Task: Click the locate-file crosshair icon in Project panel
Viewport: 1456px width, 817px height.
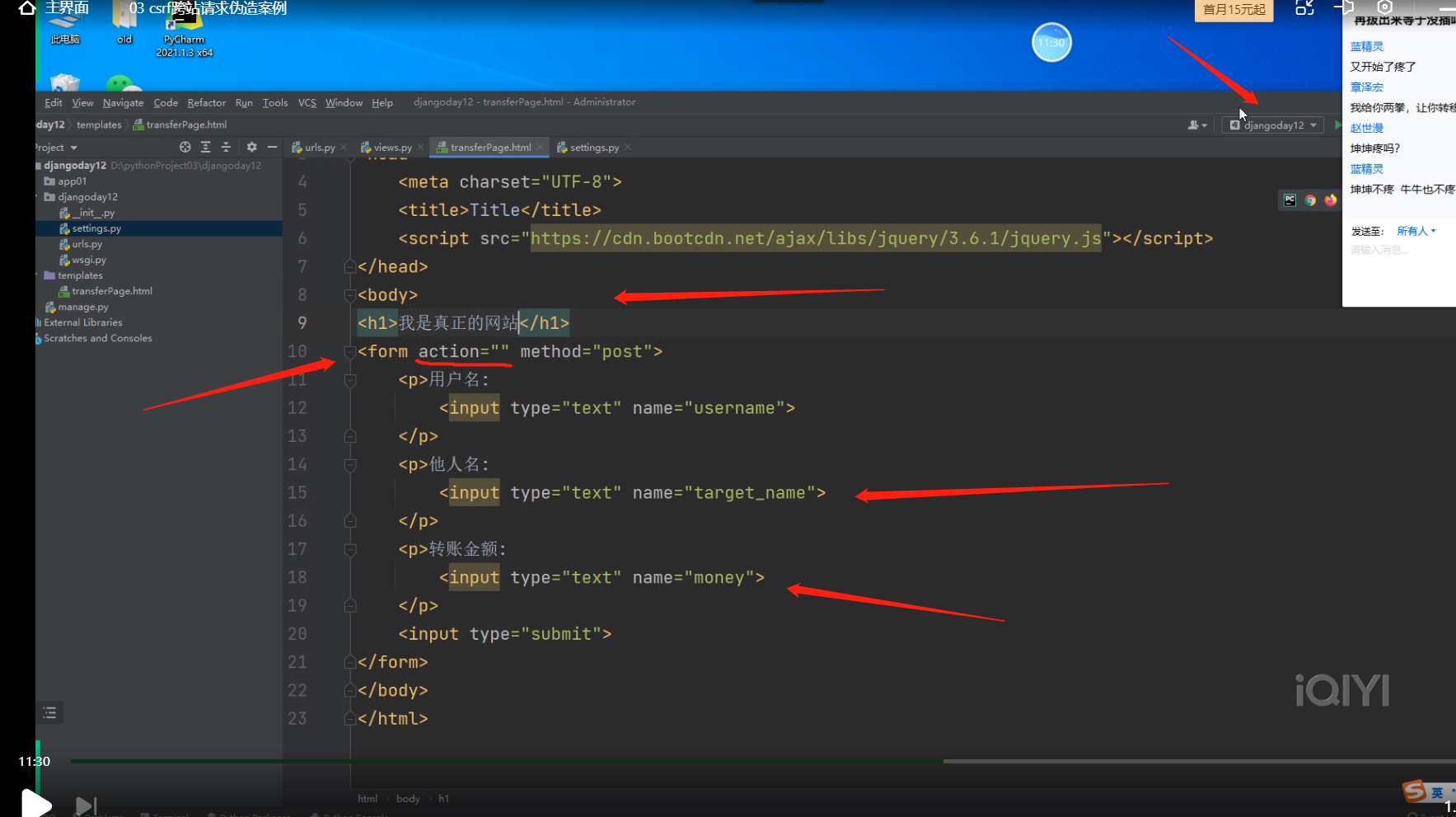Action: point(185,147)
